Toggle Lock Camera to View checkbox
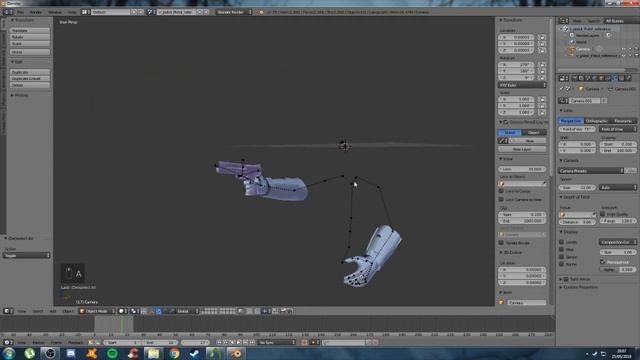 coord(501,199)
